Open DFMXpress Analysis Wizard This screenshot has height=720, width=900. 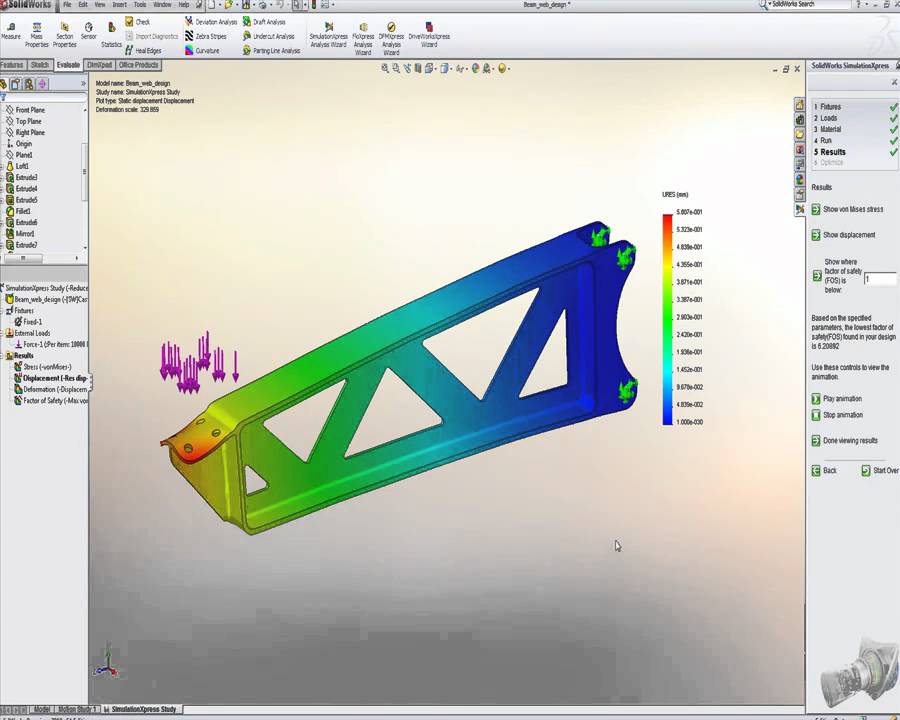pos(391,39)
